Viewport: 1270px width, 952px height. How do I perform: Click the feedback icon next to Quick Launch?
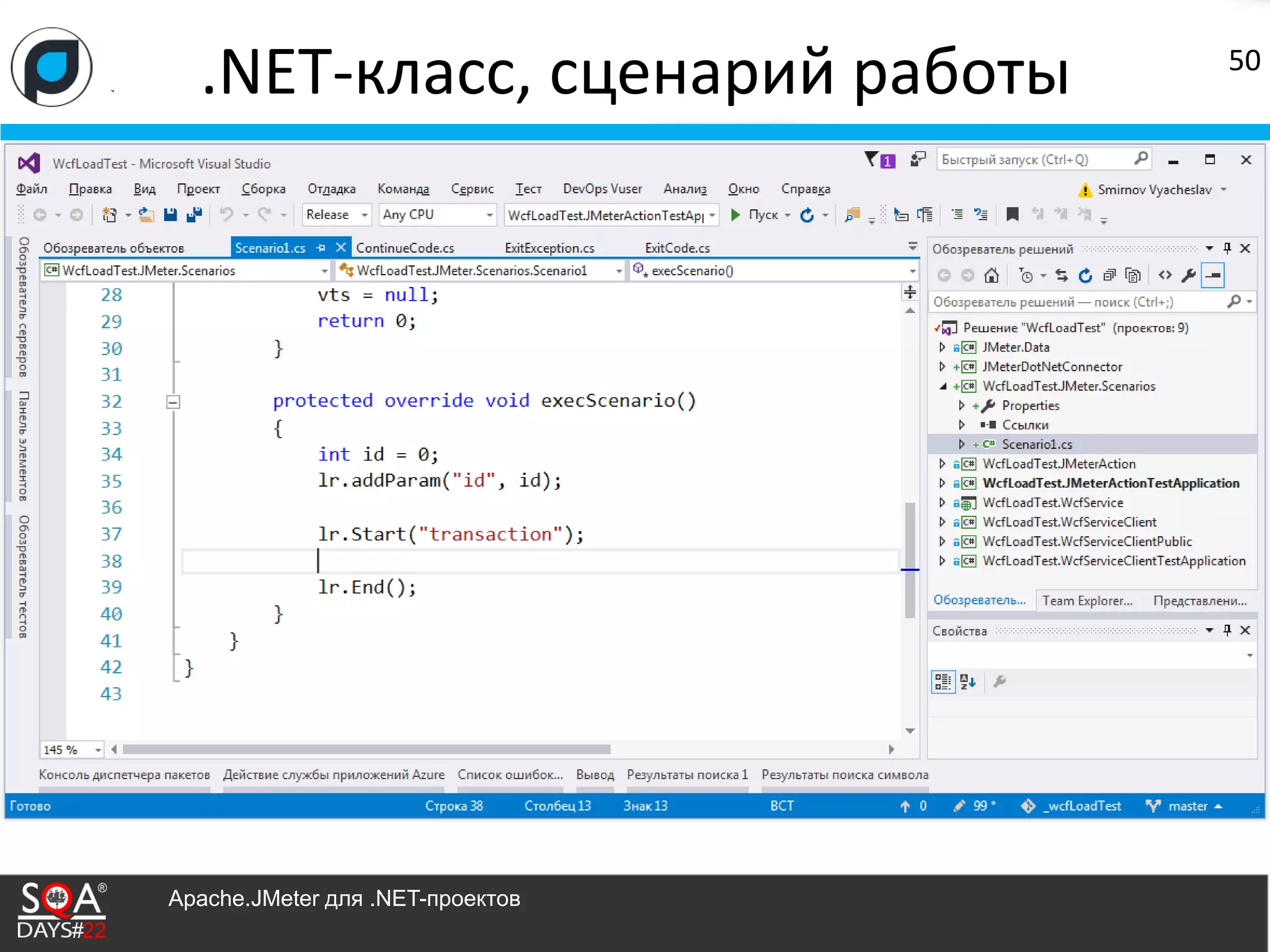click(918, 160)
